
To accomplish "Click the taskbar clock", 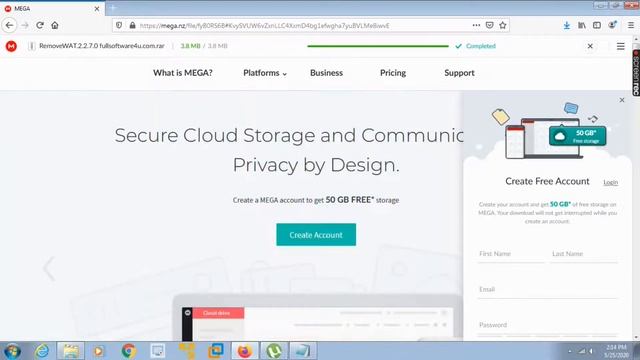I will coord(616,351).
